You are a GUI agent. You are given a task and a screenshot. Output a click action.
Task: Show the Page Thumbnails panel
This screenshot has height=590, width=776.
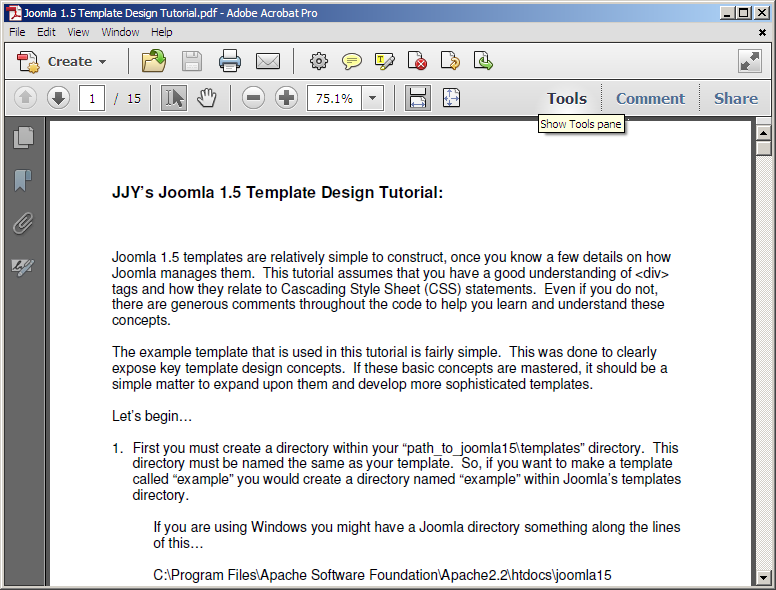click(23, 137)
